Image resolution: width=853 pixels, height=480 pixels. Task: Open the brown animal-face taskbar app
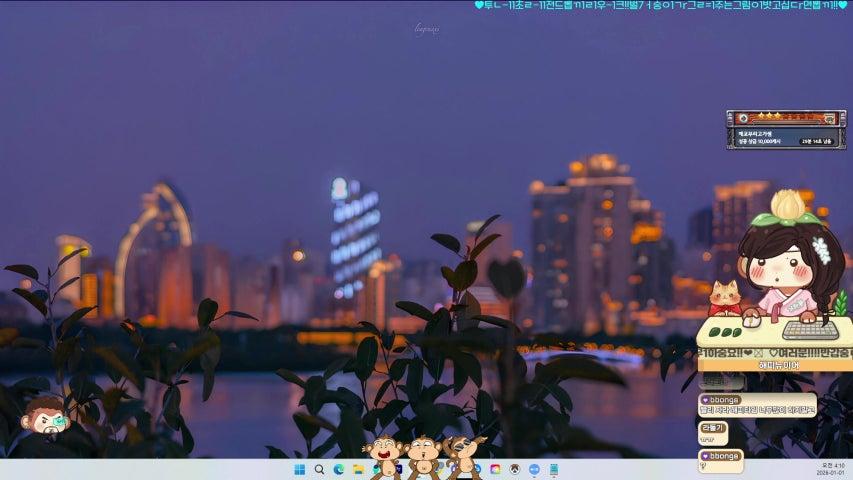tap(515, 470)
